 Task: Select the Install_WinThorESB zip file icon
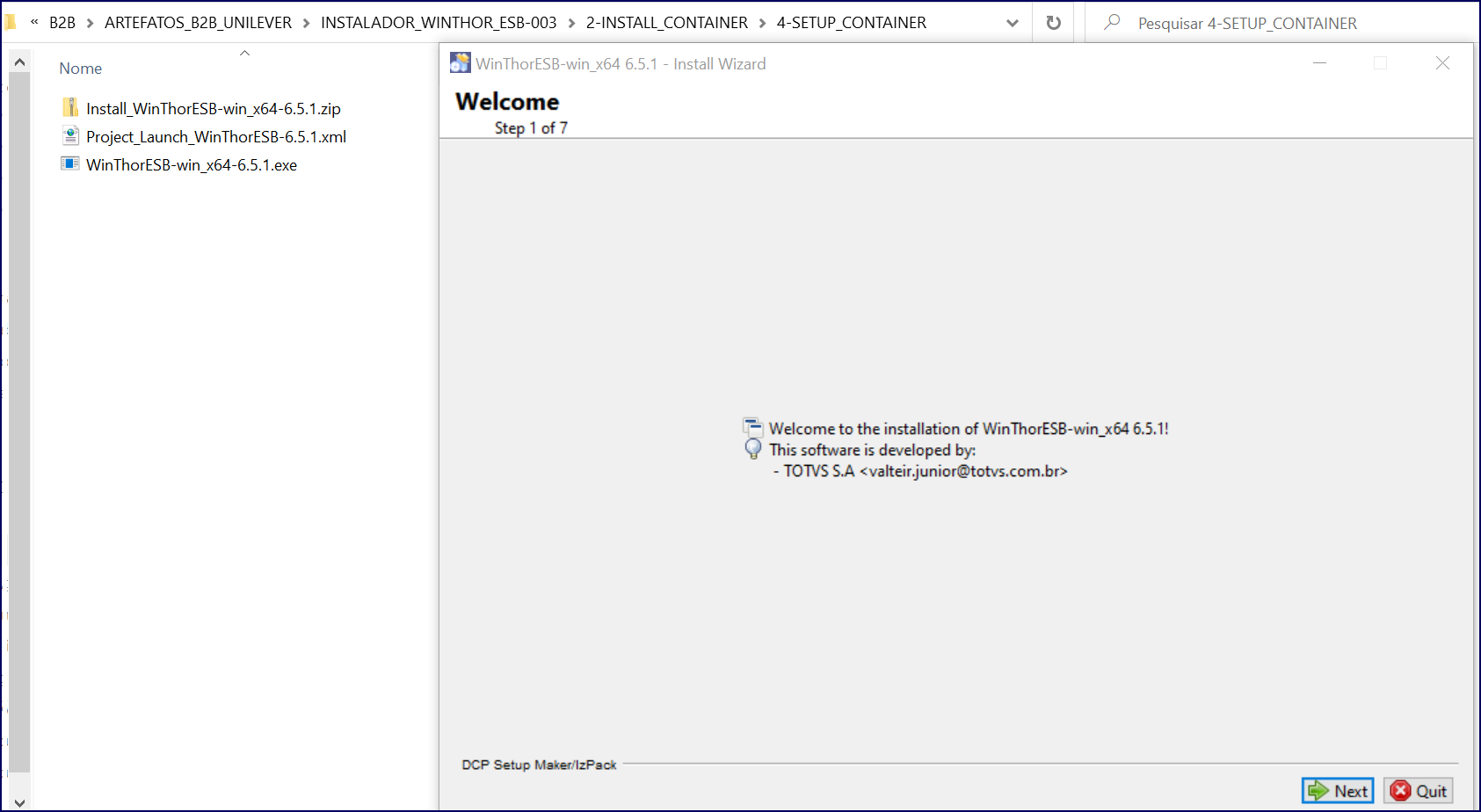tap(70, 108)
